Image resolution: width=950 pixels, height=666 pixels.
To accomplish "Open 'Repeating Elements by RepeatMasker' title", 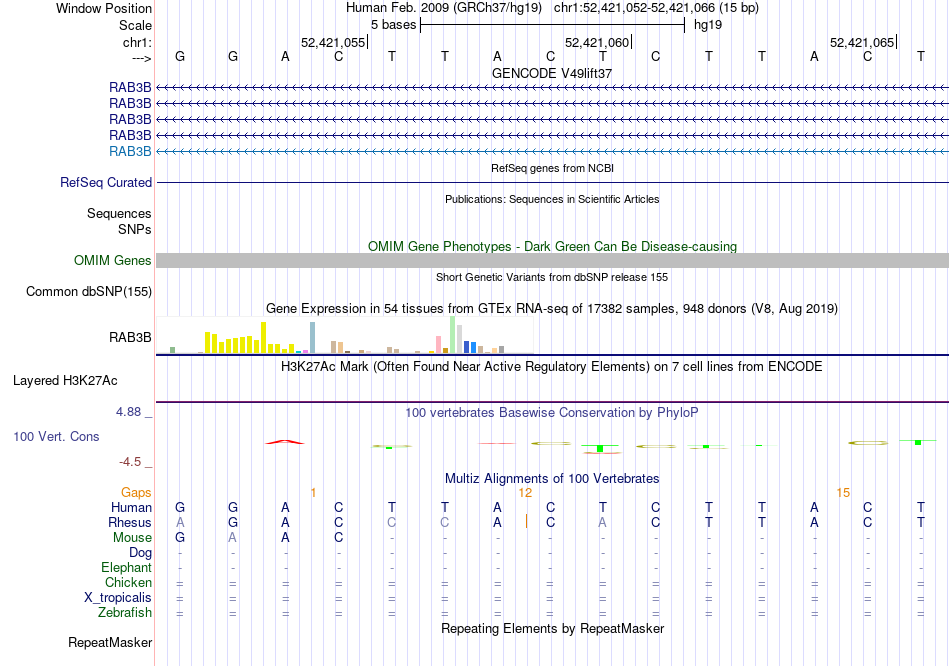I will click(x=552, y=628).
